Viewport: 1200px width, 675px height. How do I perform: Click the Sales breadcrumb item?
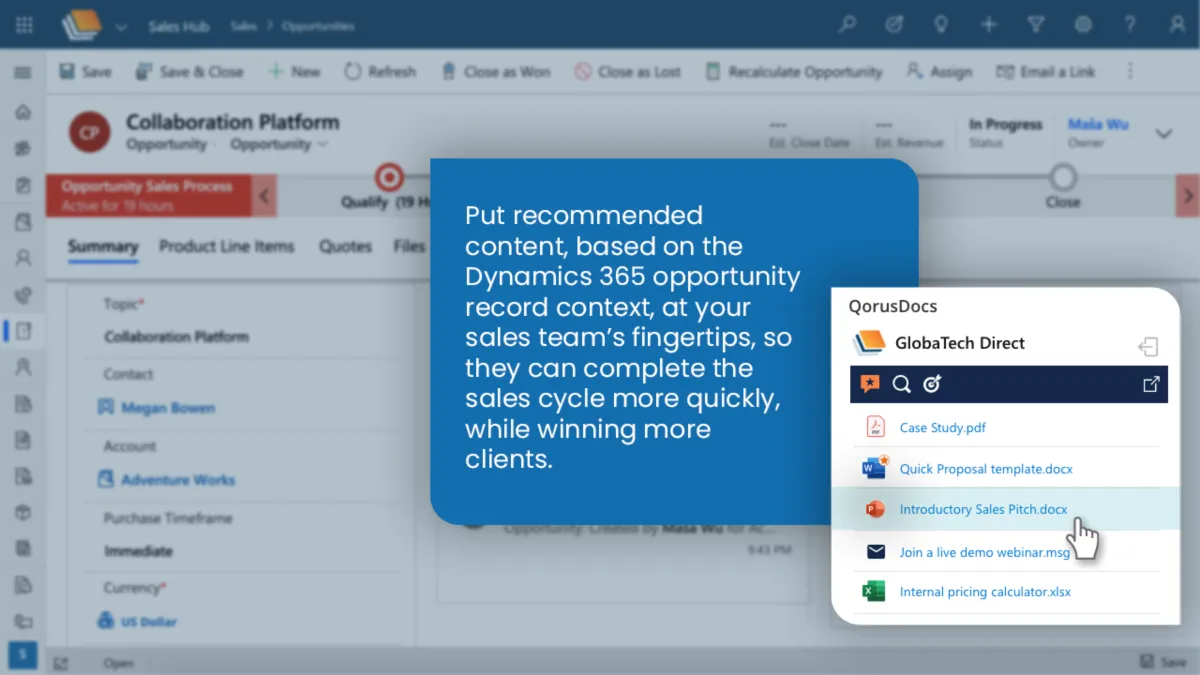pyautogui.click(x=243, y=27)
